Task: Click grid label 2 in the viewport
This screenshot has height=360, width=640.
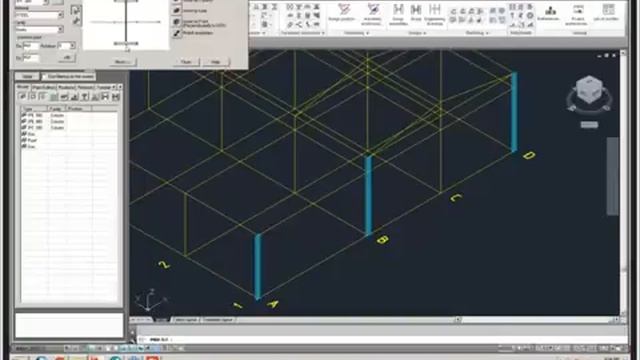Action: tap(164, 264)
